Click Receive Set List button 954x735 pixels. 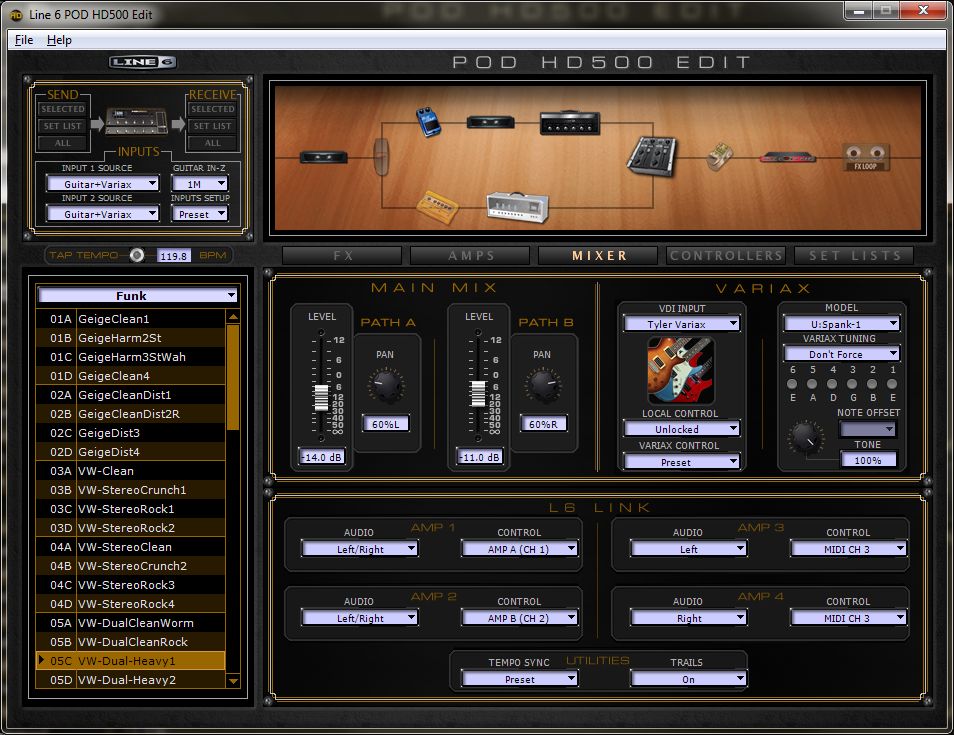click(212, 126)
